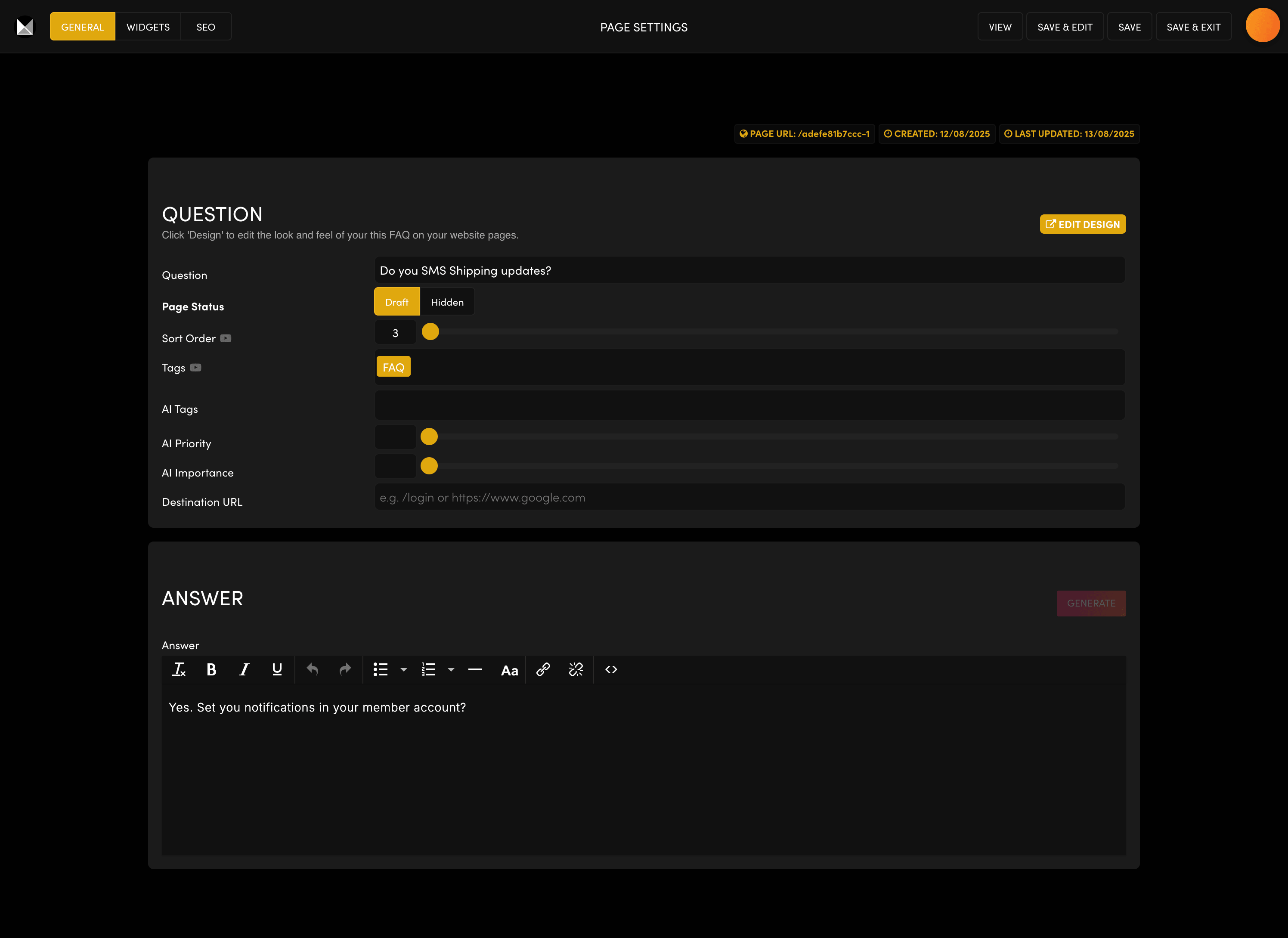Click into the Question text field

click(749, 270)
